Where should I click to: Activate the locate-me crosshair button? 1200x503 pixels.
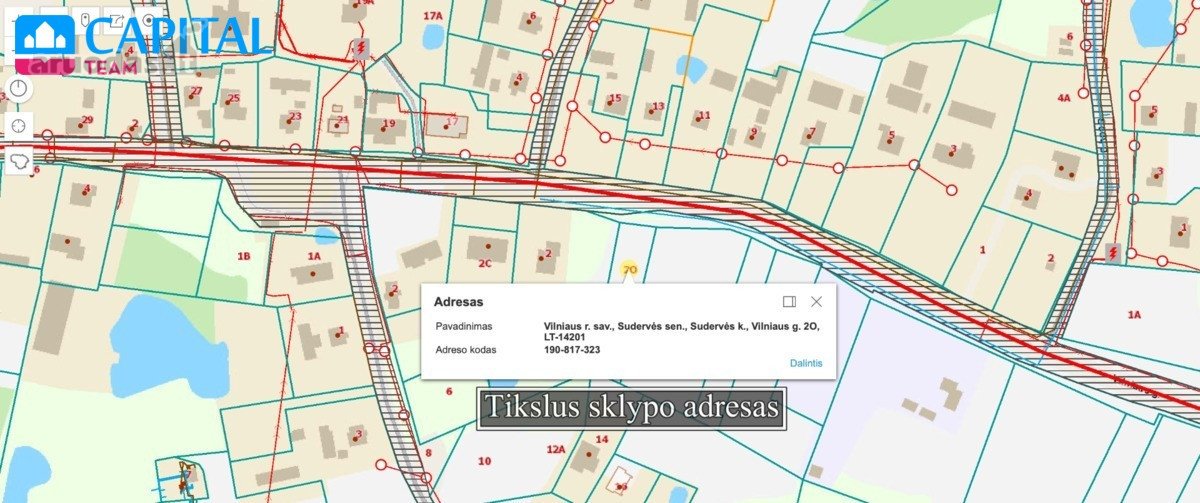(19, 126)
